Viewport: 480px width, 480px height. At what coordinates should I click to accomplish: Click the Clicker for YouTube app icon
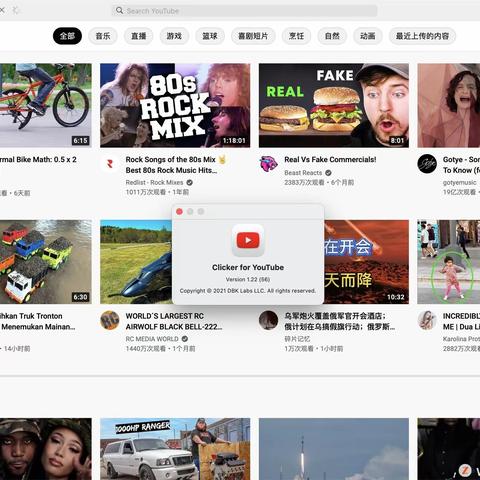coord(248,240)
